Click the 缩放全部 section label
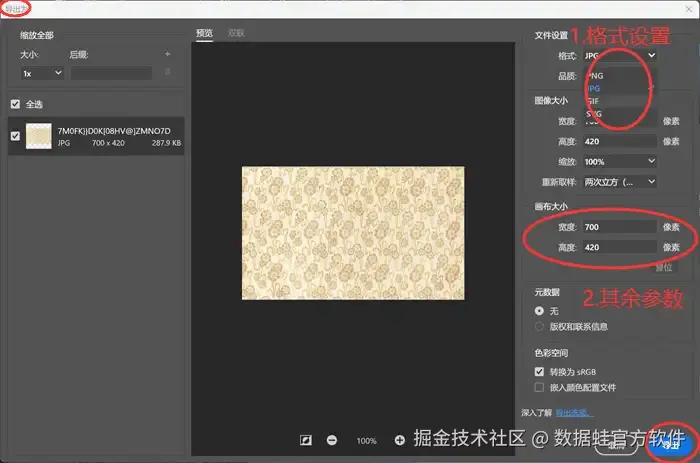This screenshot has width=700, height=463. [37, 35]
